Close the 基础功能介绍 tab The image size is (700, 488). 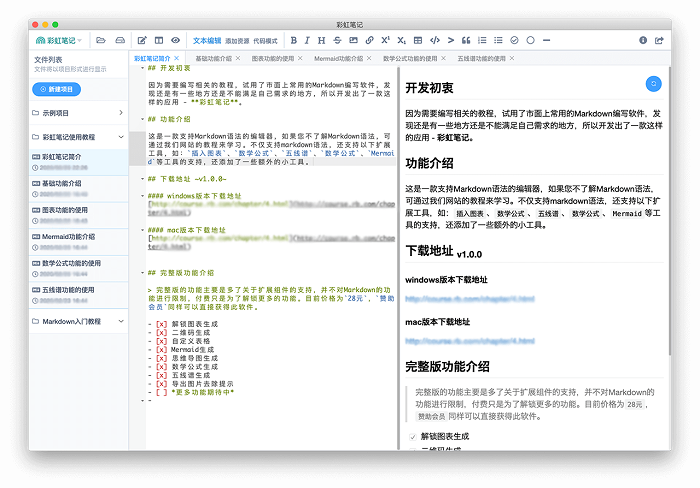pyautogui.click(x=238, y=58)
